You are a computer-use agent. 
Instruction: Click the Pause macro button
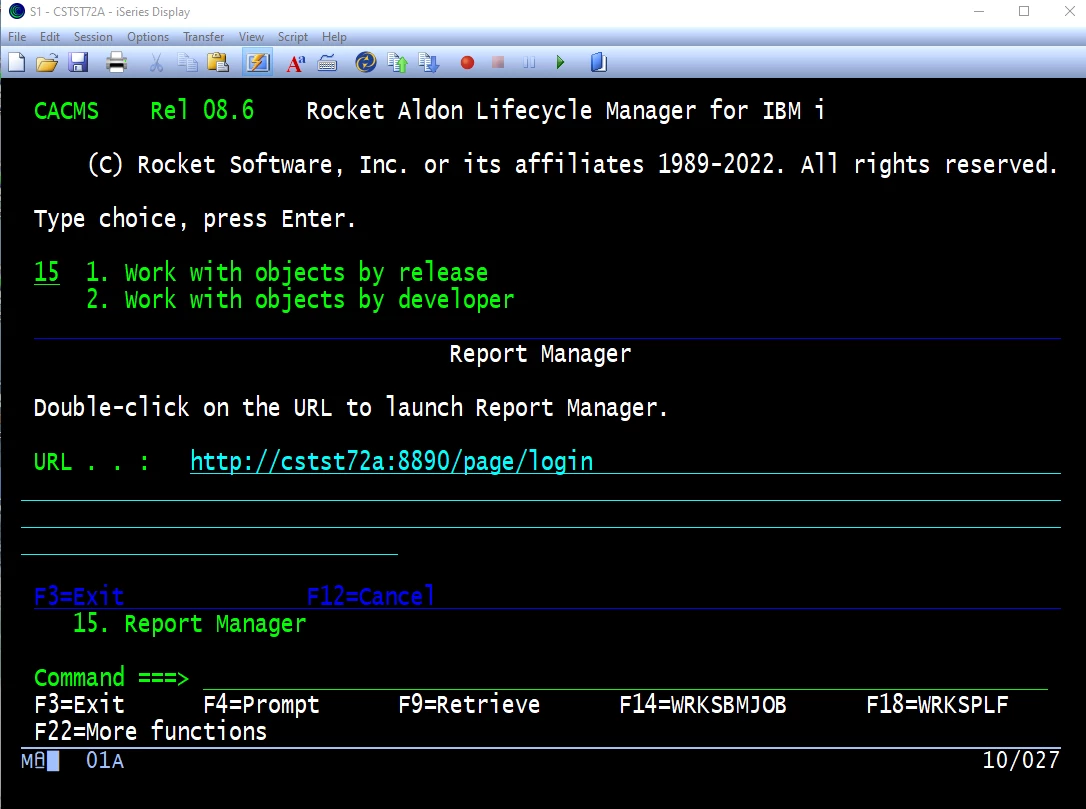[529, 63]
